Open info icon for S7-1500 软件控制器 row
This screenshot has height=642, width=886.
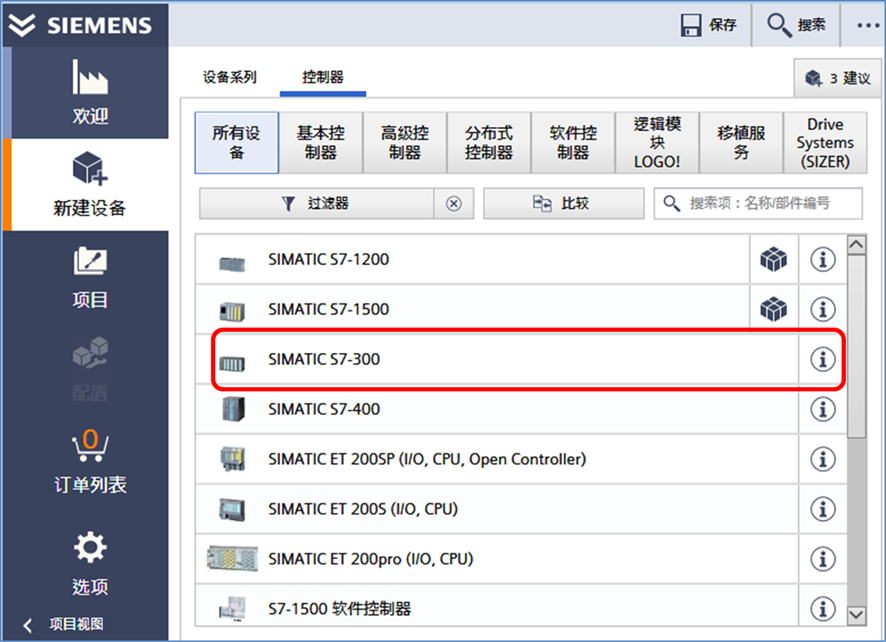[x=823, y=609]
